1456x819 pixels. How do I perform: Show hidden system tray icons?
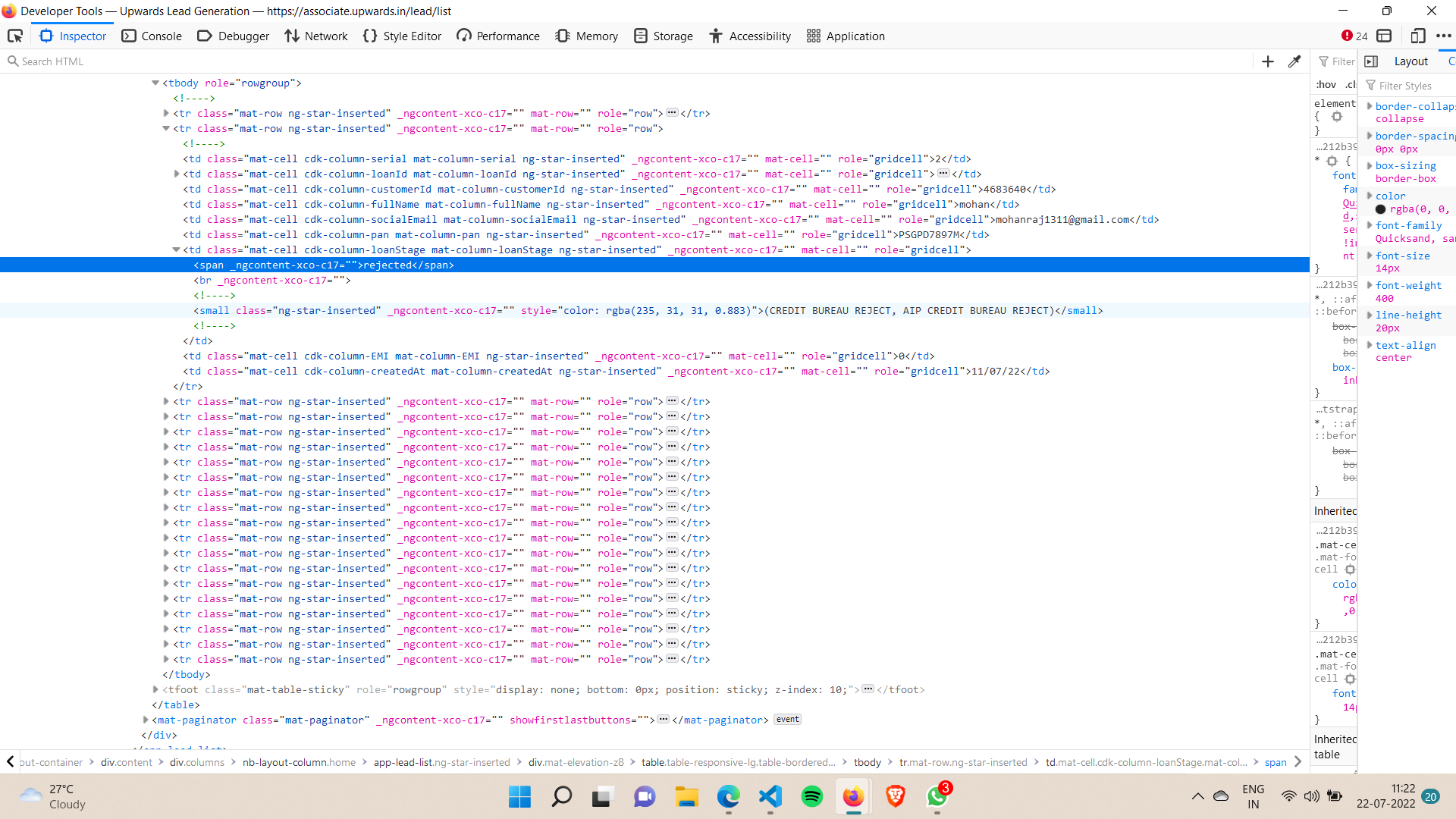(1197, 796)
